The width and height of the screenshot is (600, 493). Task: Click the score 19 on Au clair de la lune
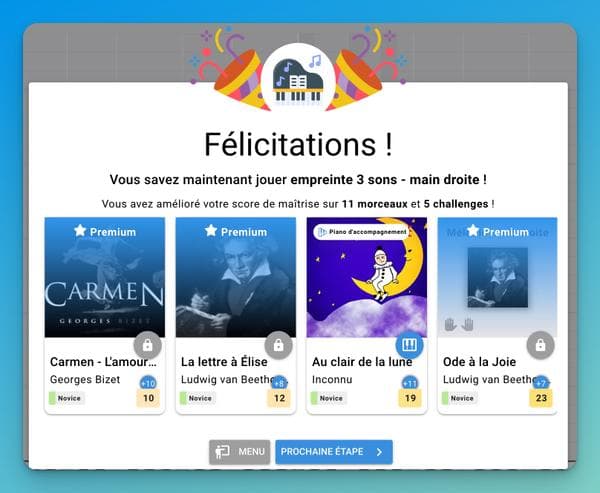[x=410, y=398]
